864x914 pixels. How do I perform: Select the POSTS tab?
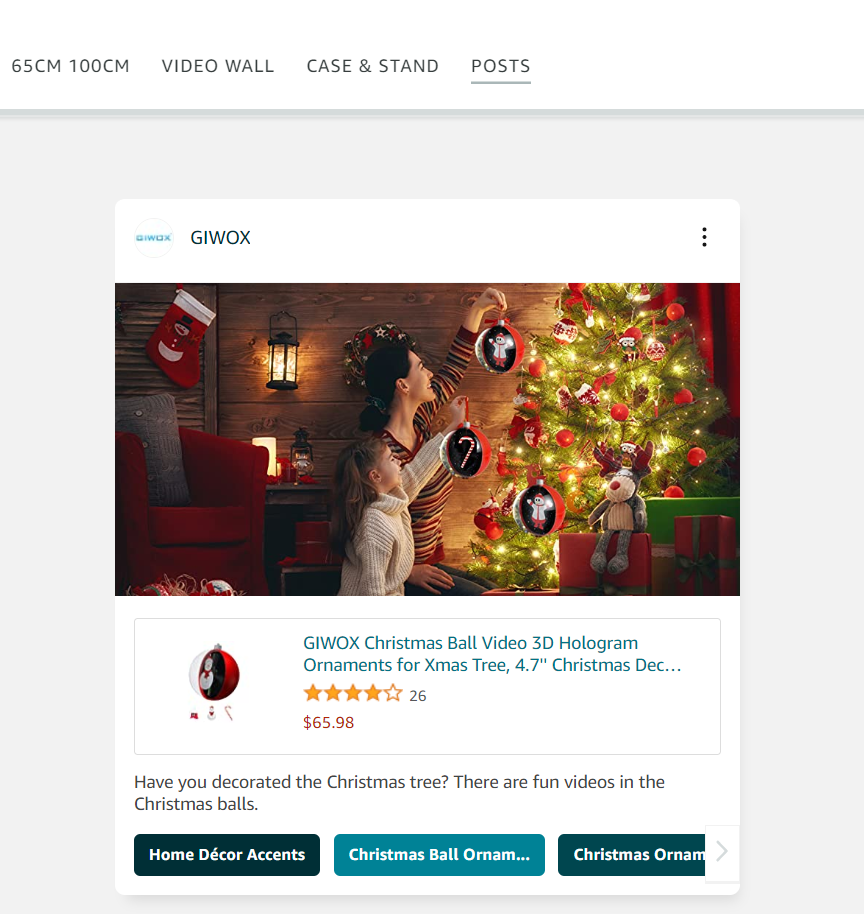click(501, 66)
